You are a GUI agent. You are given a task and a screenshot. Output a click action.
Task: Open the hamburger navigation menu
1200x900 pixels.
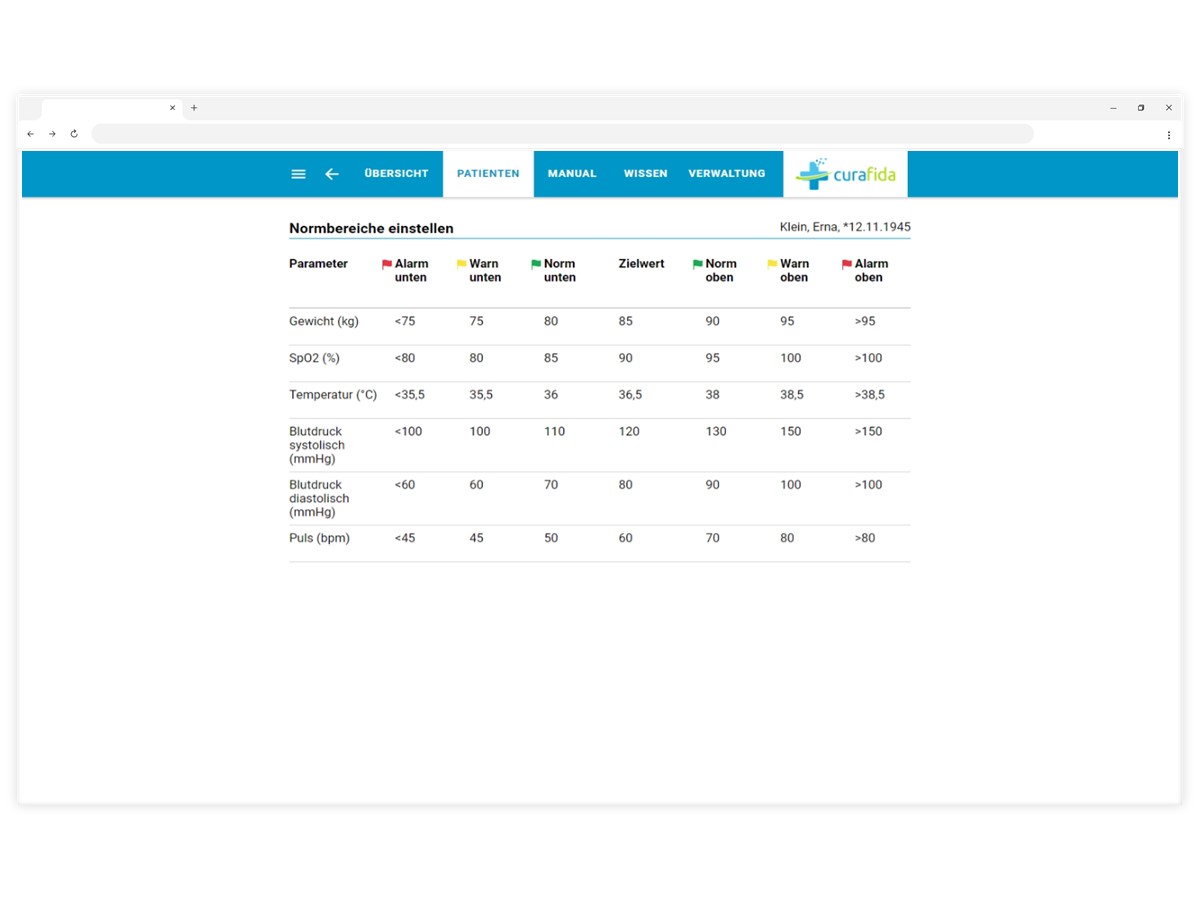(298, 174)
